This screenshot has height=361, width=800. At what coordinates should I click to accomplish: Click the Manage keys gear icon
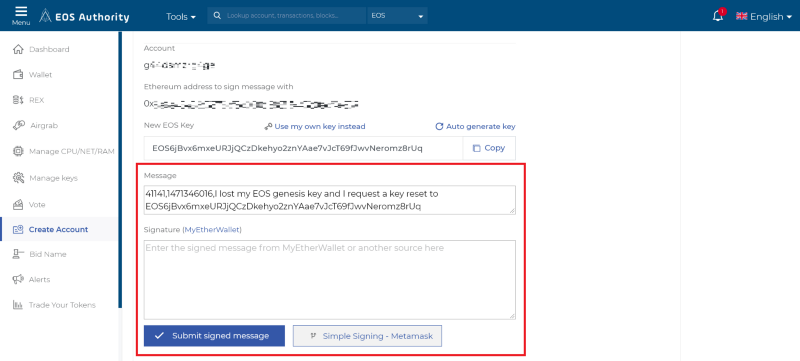click(18, 178)
